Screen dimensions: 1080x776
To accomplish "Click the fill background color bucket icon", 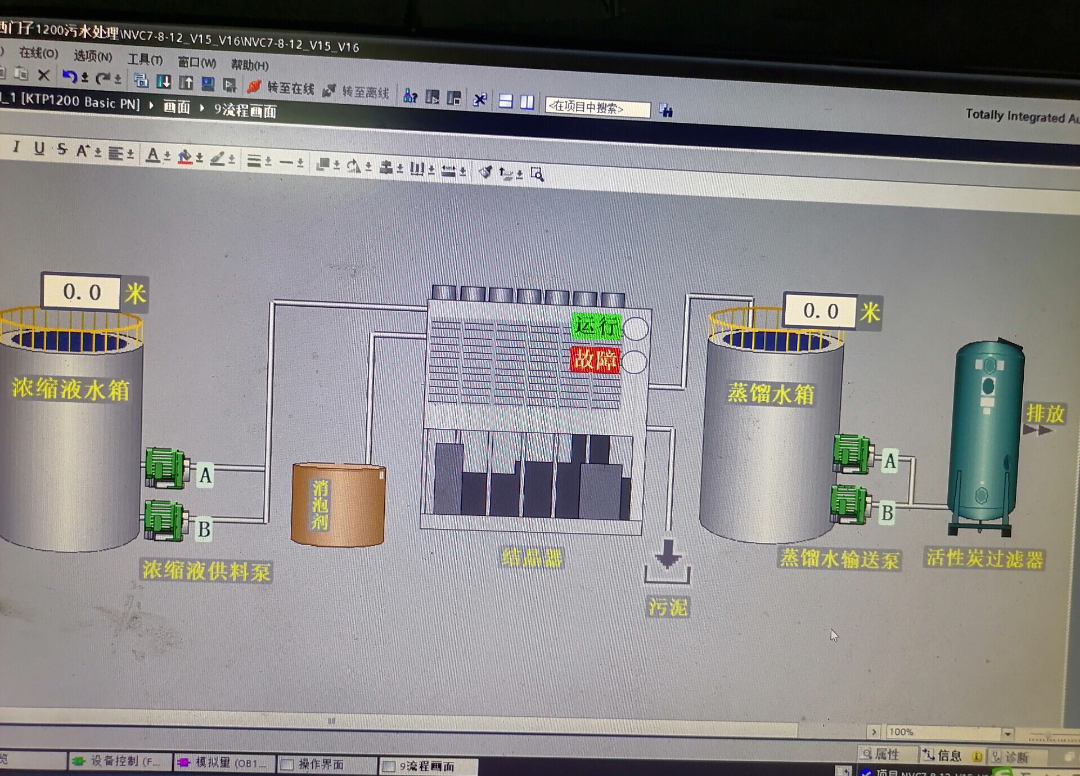I will (185, 156).
